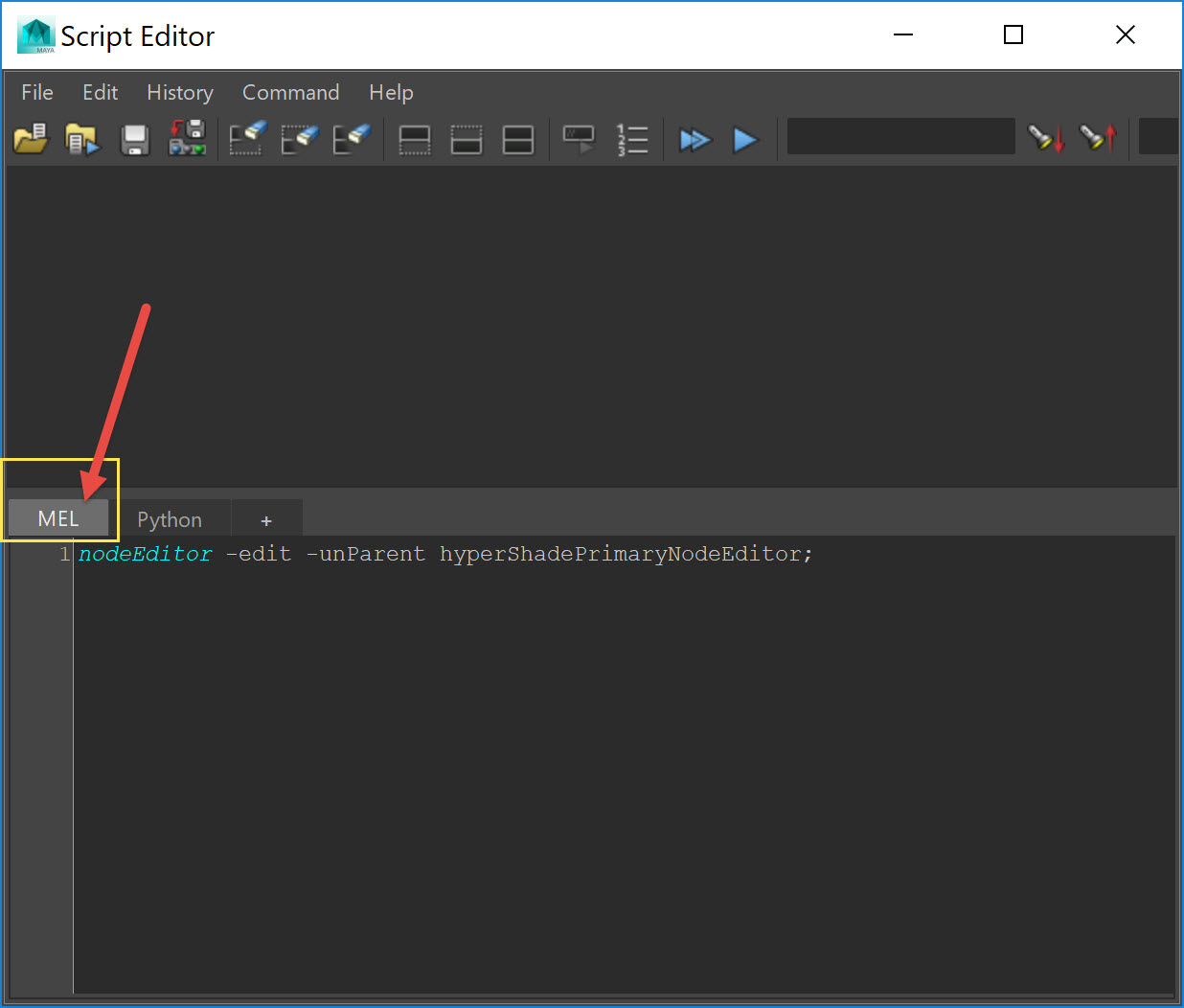Clear the history pane with the eraser icon
Image resolution: width=1184 pixels, height=1008 pixels.
[246, 139]
